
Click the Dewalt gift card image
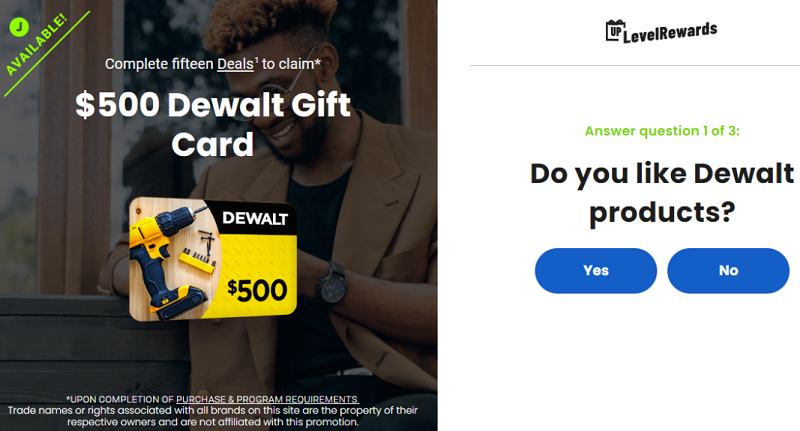(x=213, y=259)
